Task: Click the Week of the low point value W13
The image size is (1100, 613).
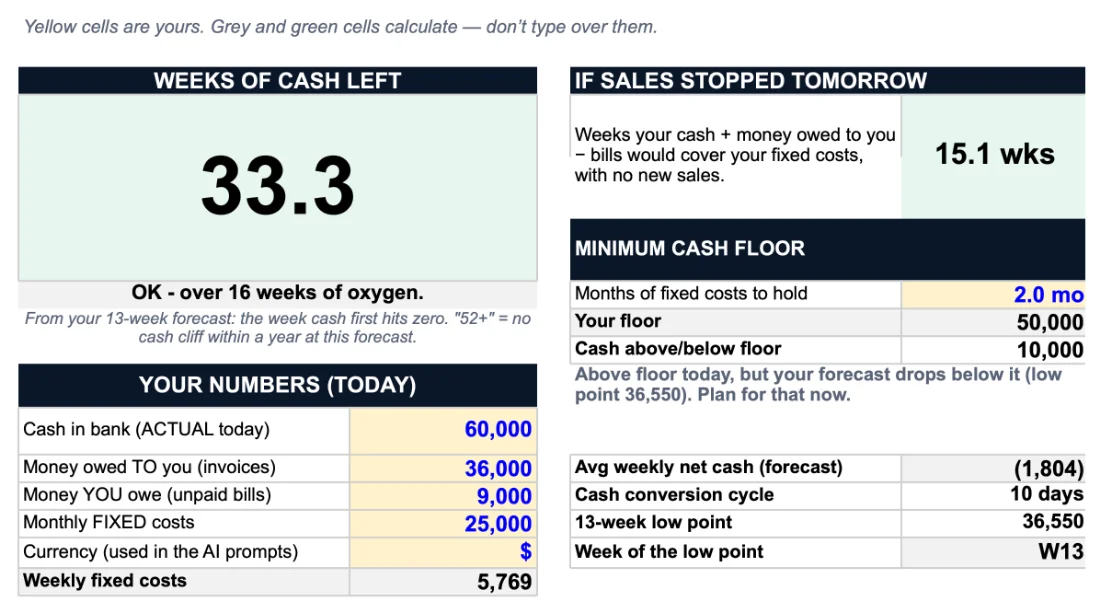Action: coord(993,552)
